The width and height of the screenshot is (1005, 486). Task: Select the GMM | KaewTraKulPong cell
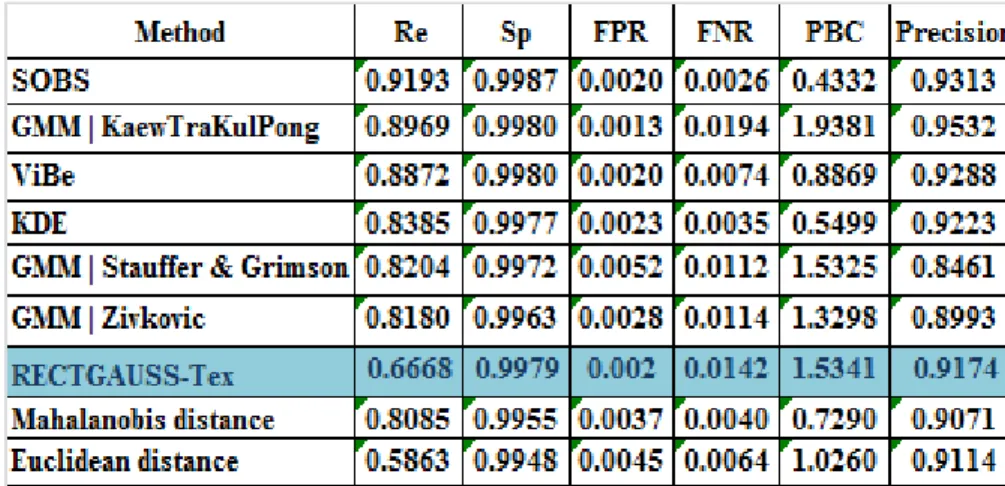pos(179,128)
